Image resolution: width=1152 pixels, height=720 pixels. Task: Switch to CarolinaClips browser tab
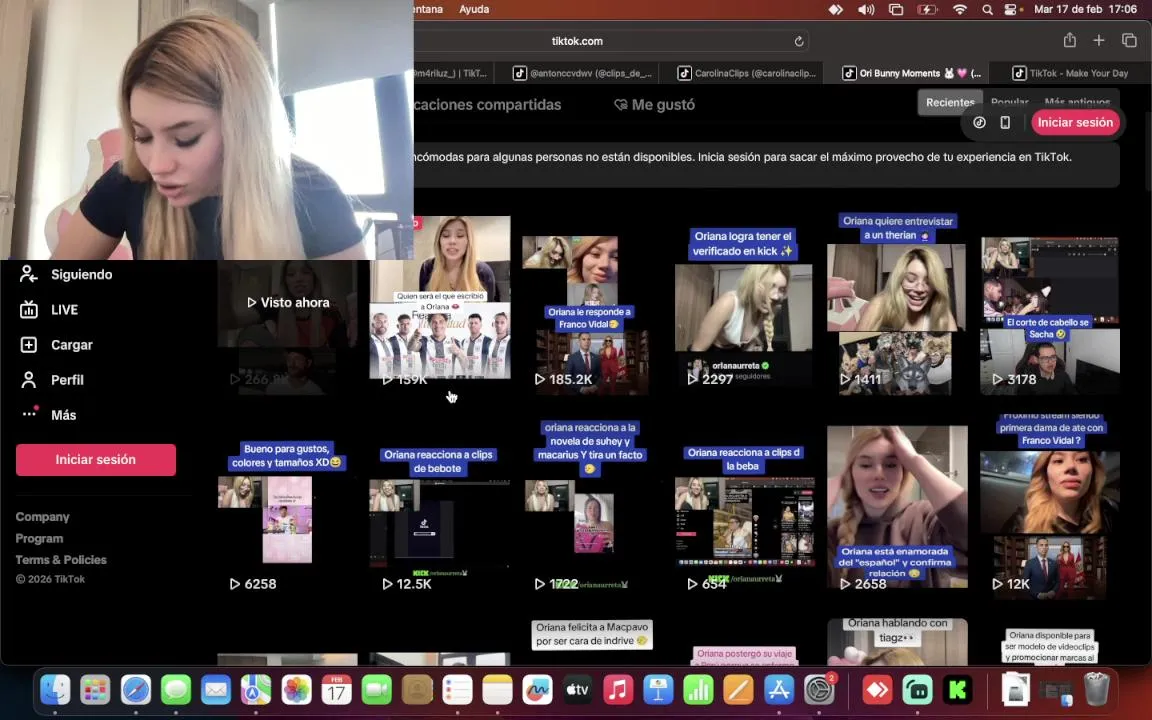pos(746,73)
